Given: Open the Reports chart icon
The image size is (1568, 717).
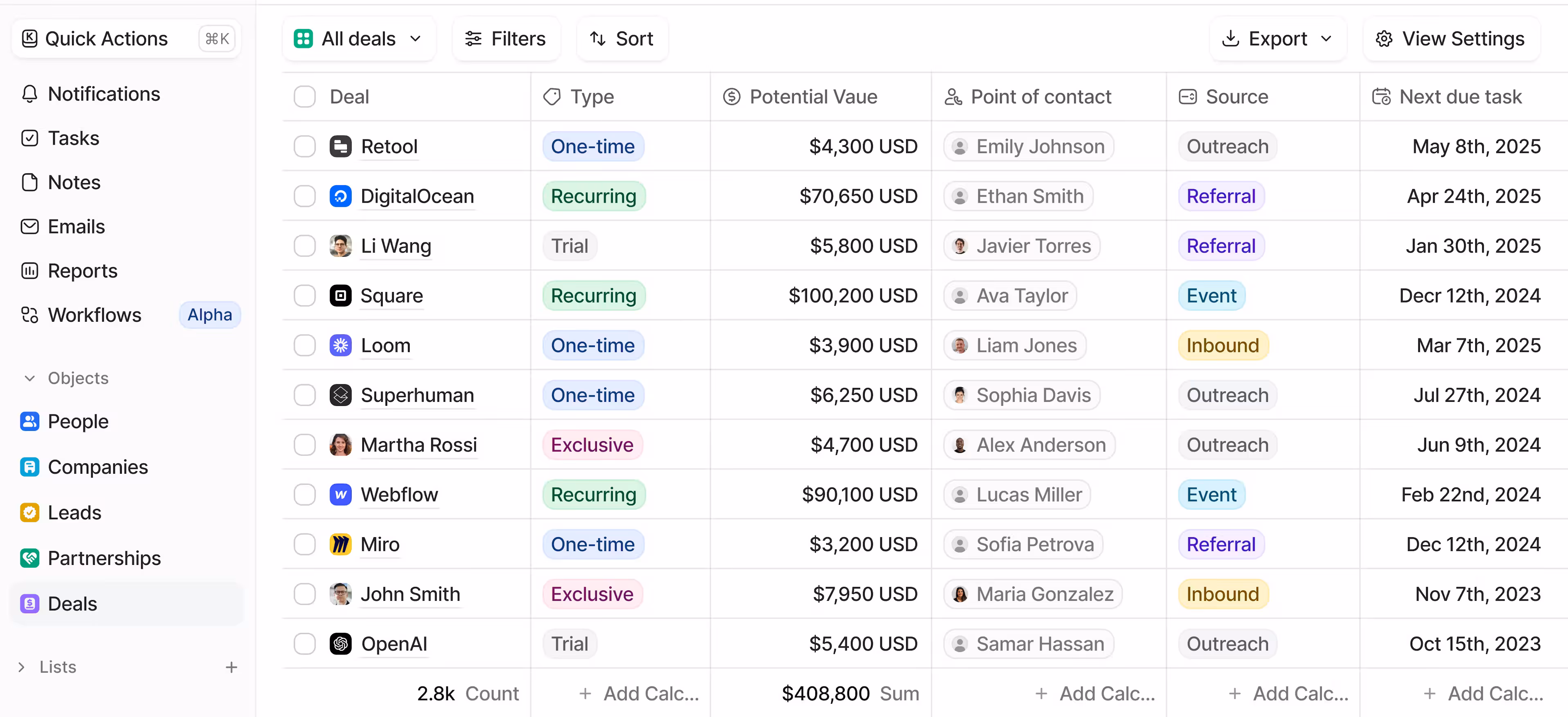Looking at the screenshot, I should (29, 271).
